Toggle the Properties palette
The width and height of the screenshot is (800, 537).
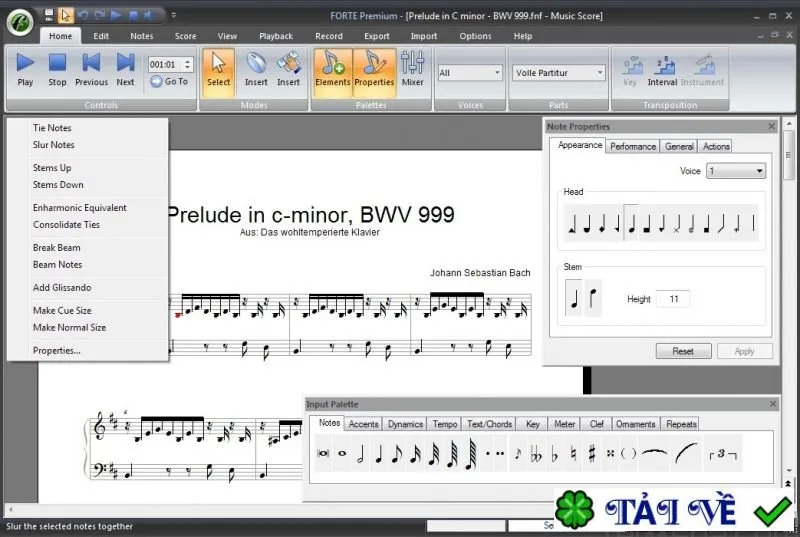coord(374,72)
